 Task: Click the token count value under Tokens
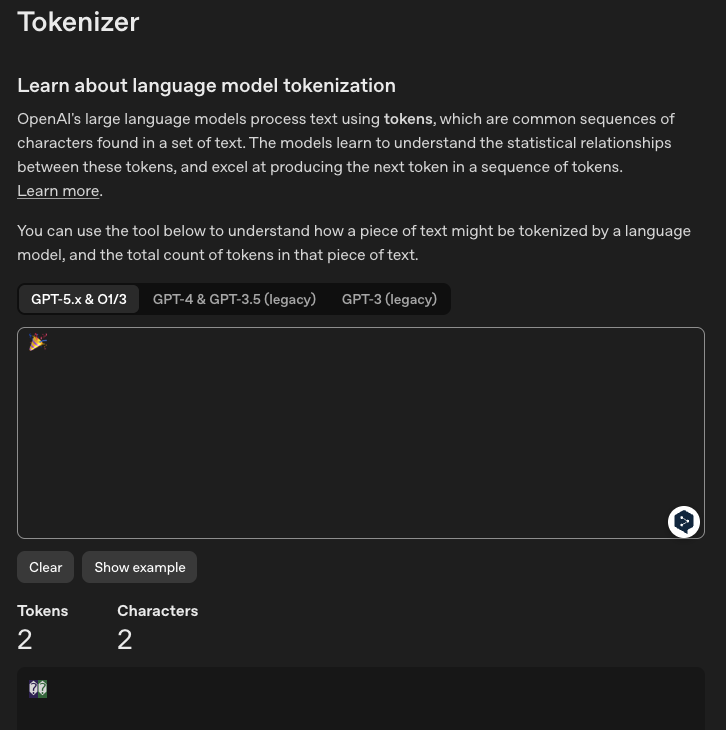pyautogui.click(x=25, y=639)
